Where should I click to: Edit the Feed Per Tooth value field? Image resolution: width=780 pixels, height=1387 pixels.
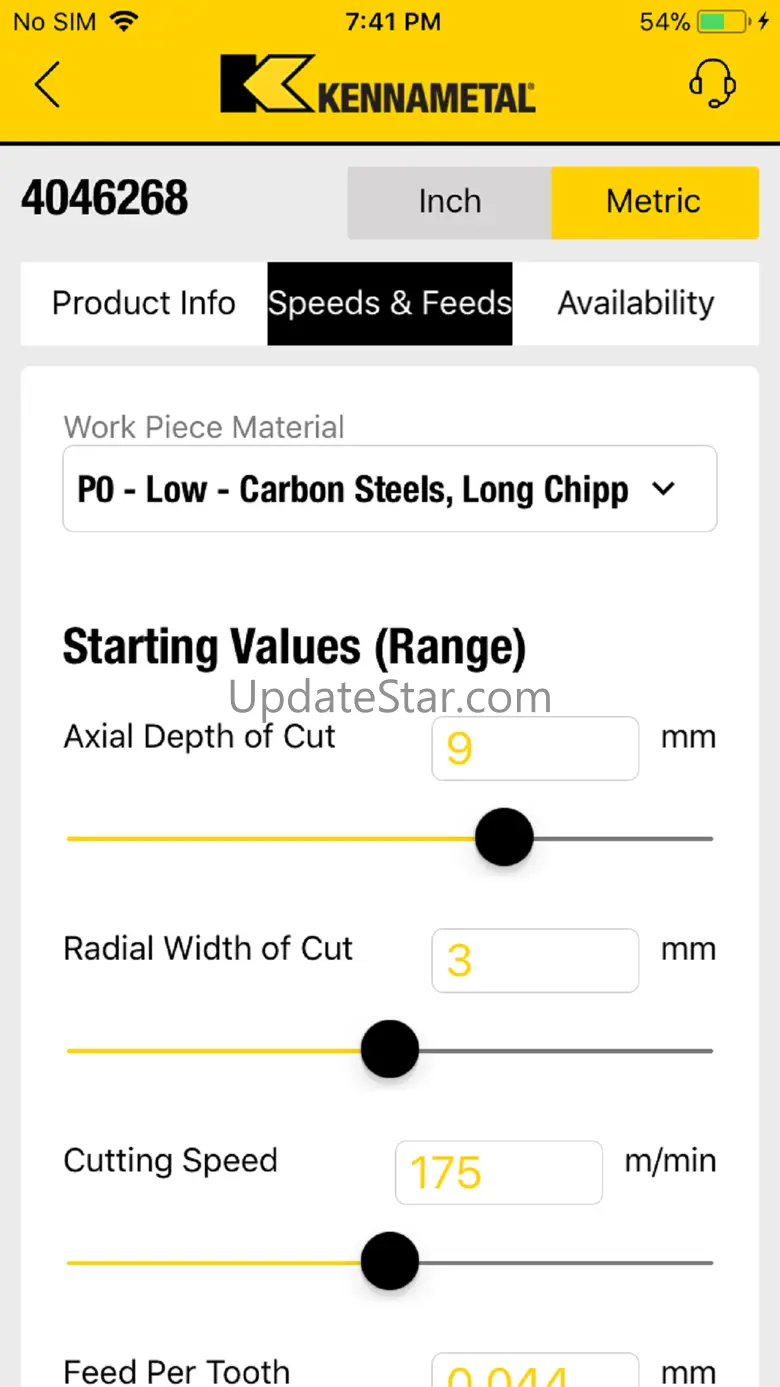(x=535, y=1370)
